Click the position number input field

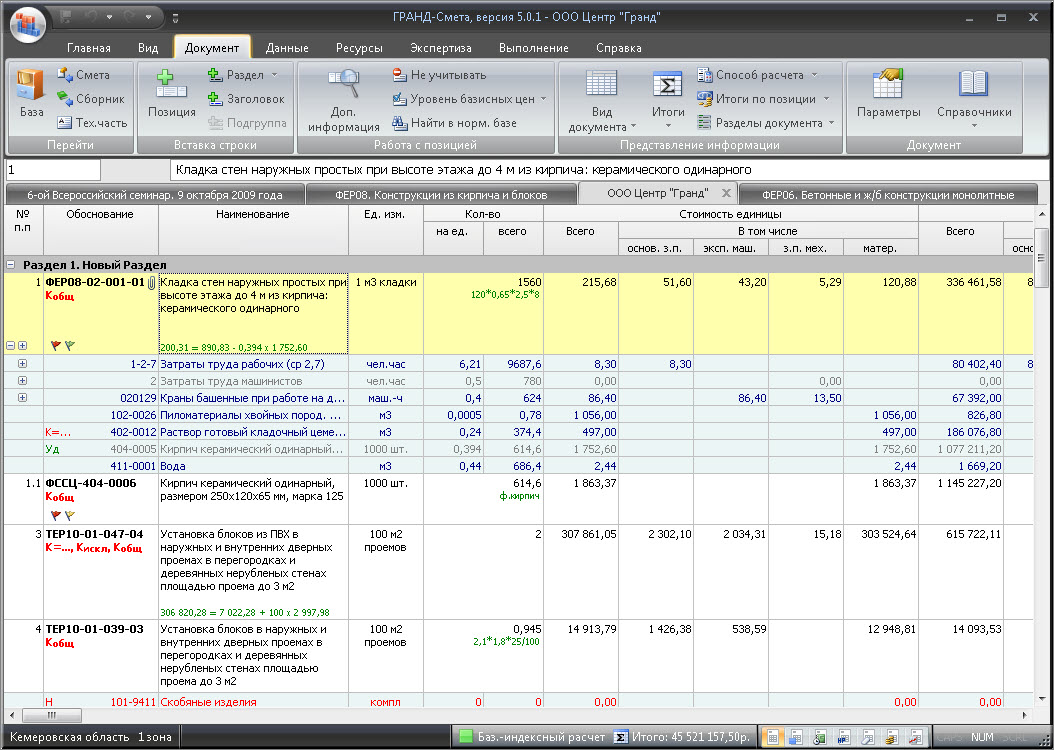[53, 170]
